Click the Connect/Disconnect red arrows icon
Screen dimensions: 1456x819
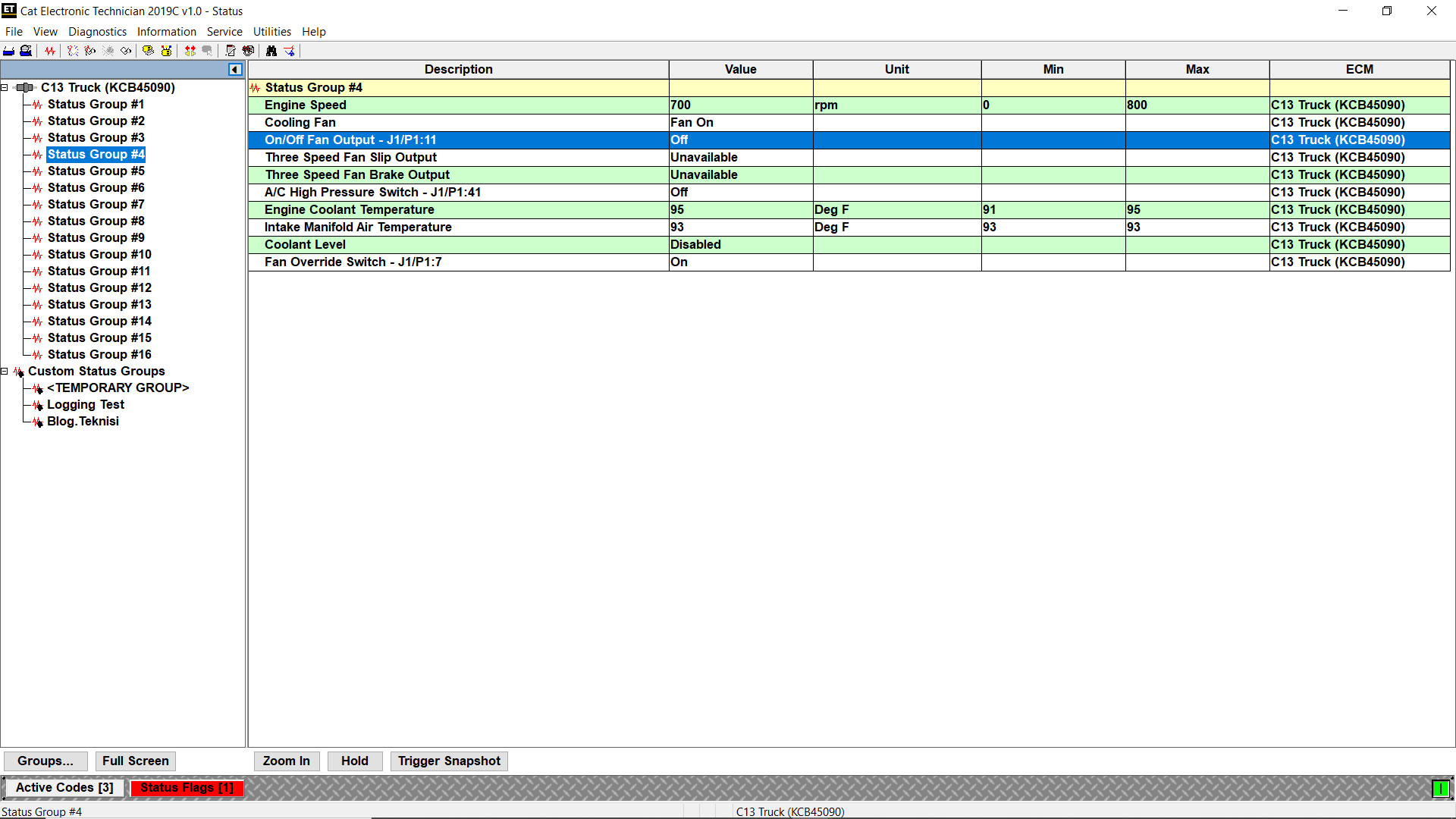pyautogui.click(x=190, y=51)
